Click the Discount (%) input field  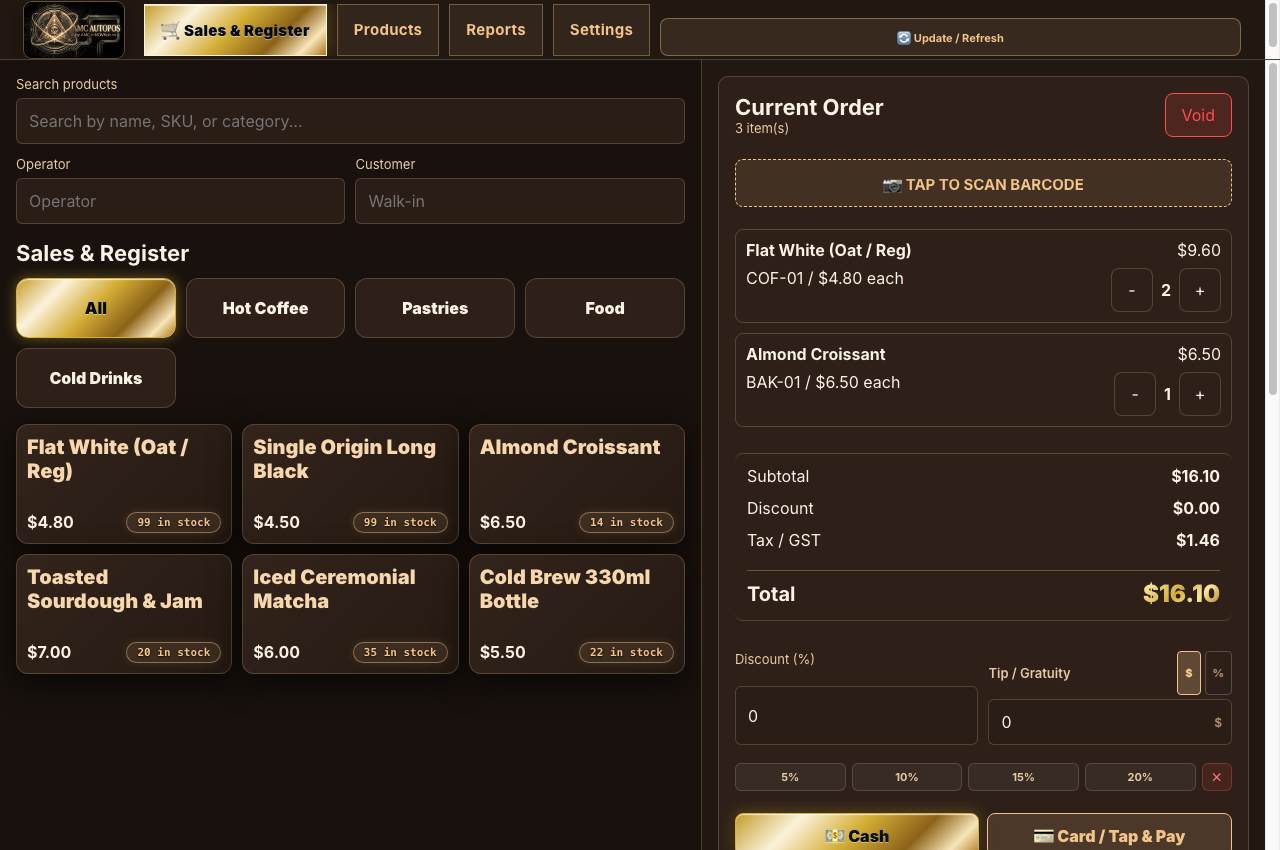pyautogui.click(x=856, y=716)
